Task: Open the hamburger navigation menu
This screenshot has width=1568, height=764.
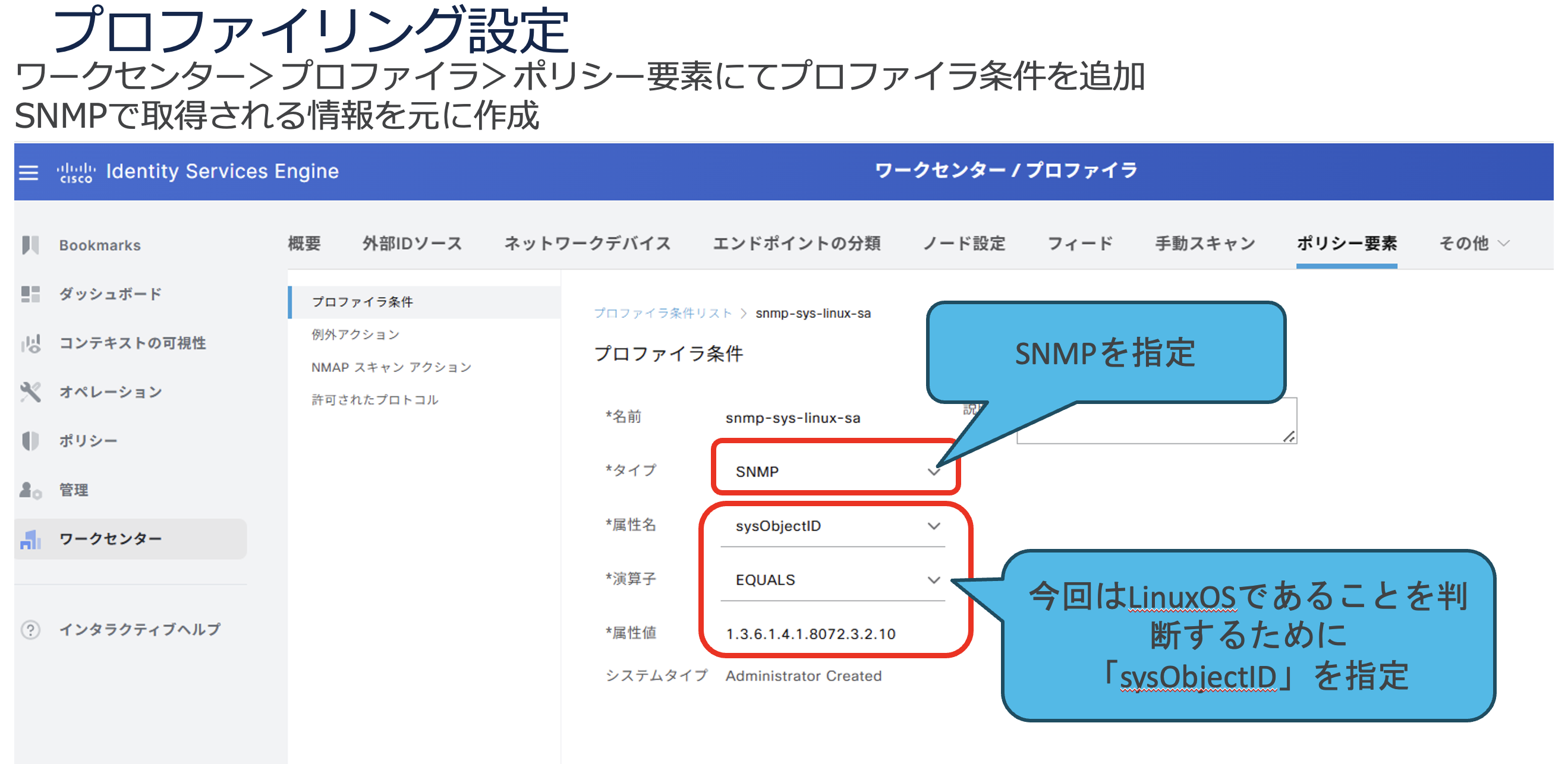Action: pos(29,173)
